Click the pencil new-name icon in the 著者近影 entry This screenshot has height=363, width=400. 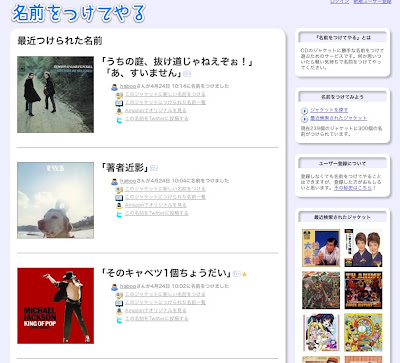(x=119, y=190)
